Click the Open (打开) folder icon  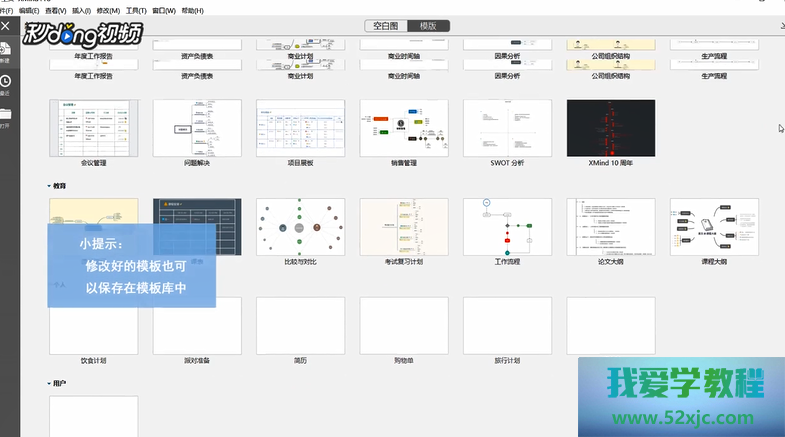[x=6, y=117]
